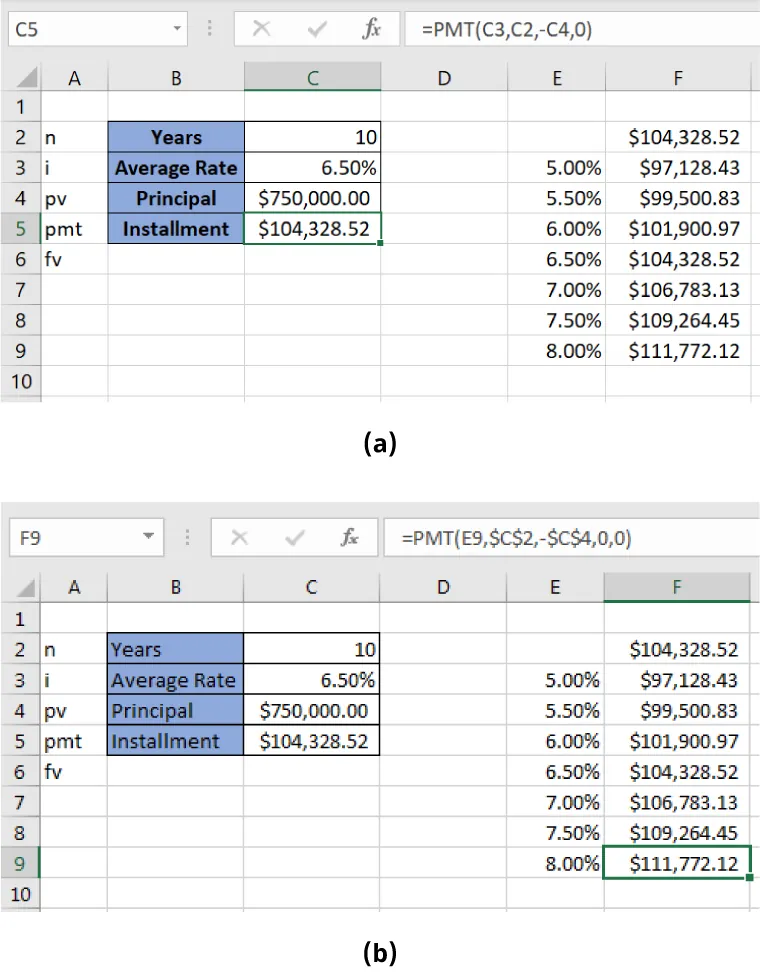
Task: Click the Cancel (X) icon in the formula bar
Action: [x=263, y=28]
